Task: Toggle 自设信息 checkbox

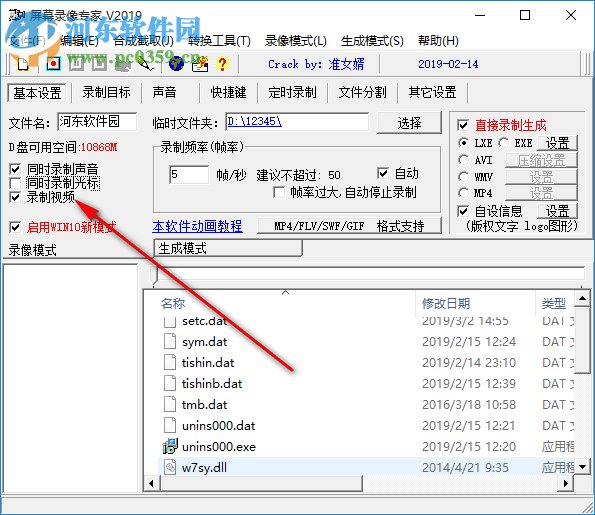Action: pos(463,211)
